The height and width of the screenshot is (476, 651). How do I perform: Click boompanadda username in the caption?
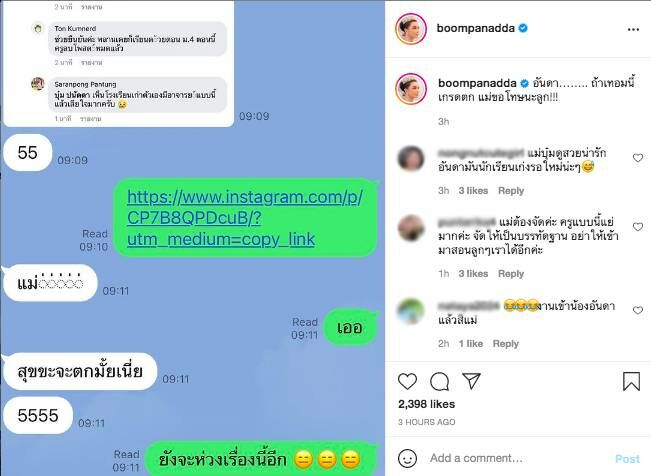[477, 83]
